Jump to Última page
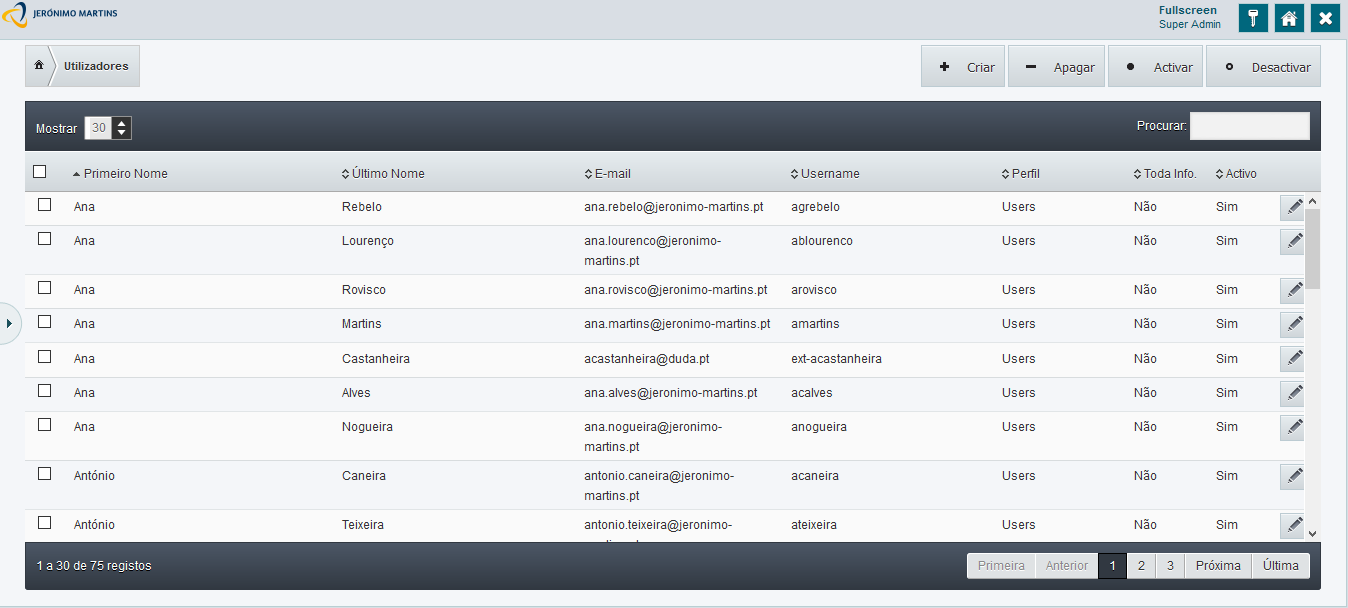This screenshot has width=1348, height=608. 1281,565
